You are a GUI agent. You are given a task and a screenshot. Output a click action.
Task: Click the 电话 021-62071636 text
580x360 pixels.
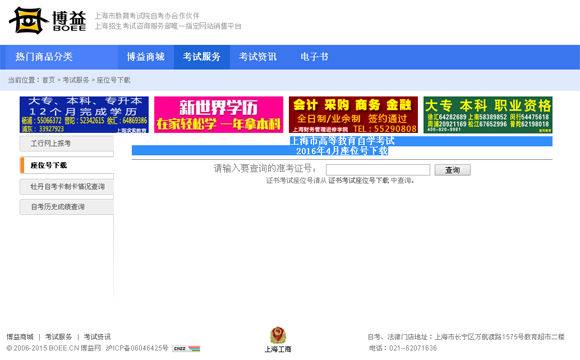[403, 348]
